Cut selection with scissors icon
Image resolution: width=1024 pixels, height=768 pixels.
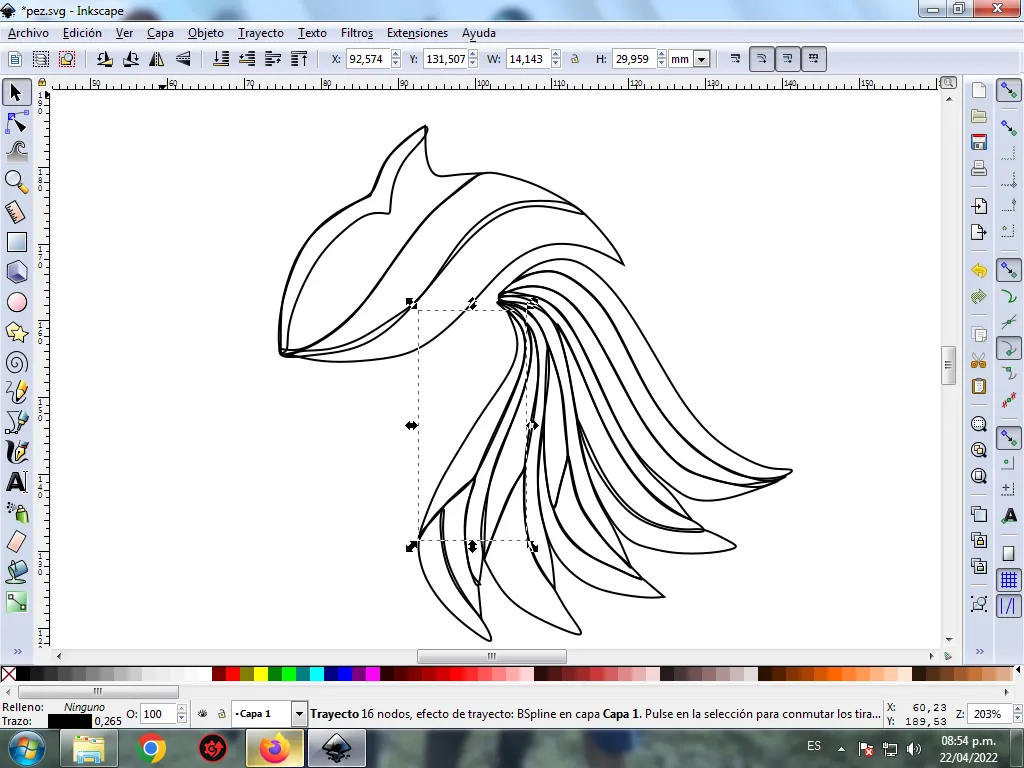(x=978, y=360)
